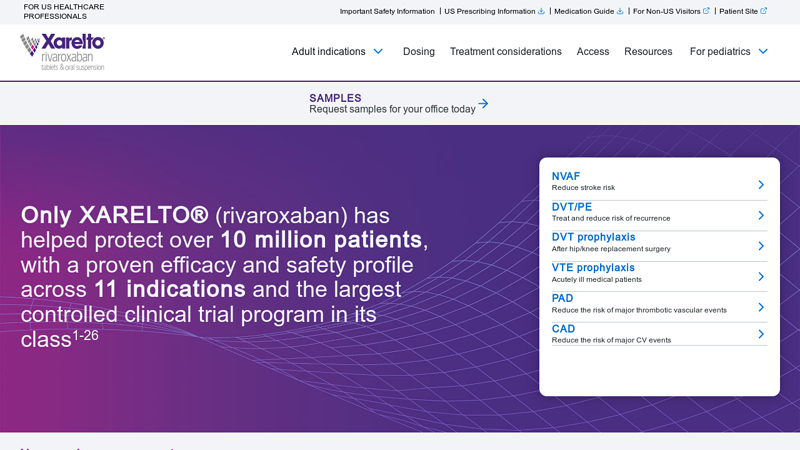Click 'FOR US HEALTHCARE PROFESSIONALS' text
The height and width of the screenshot is (450, 800).
[64, 12]
